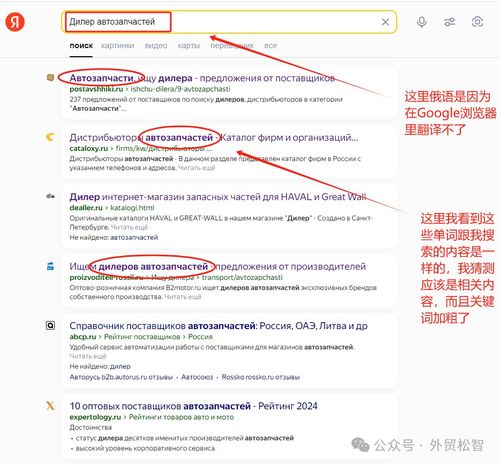Viewport: 500px width, 465px height.
Task: Open image search camera icon
Action: point(477,22)
